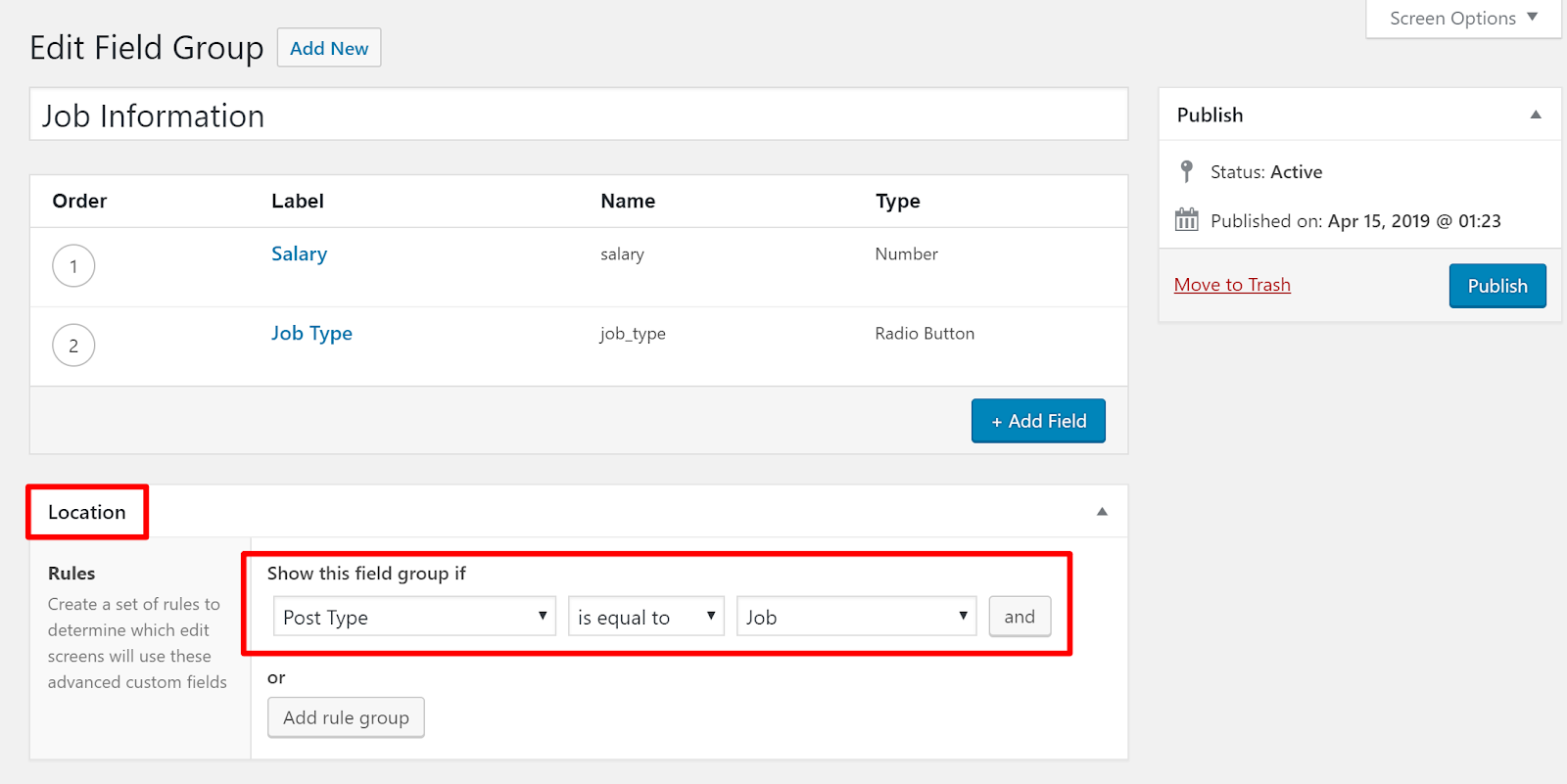Image resolution: width=1567 pixels, height=784 pixels.
Task: Open the Post Type rule dropdown
Action: click(x=414, y=617)
